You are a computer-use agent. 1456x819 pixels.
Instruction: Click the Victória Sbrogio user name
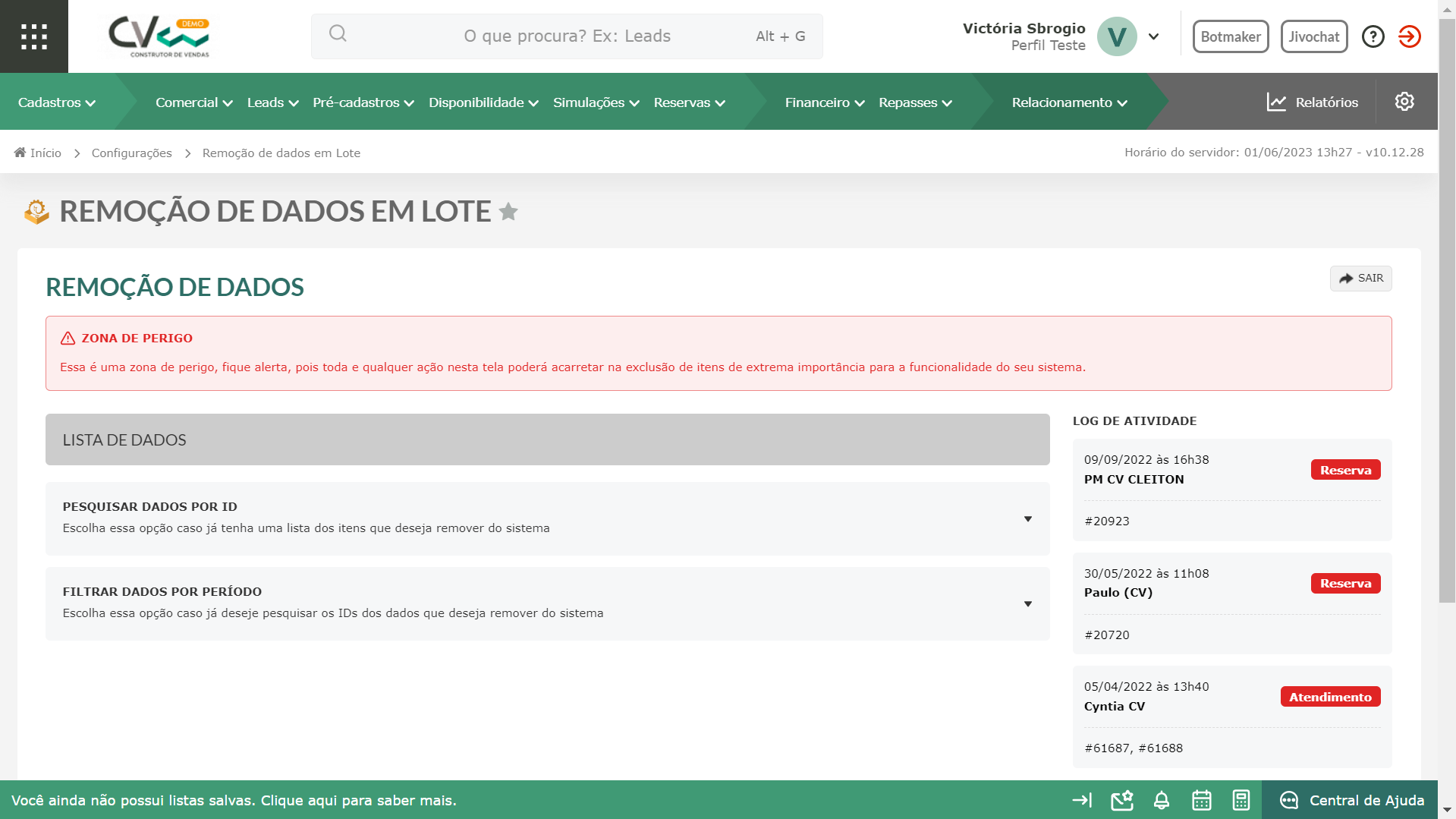1024,28
